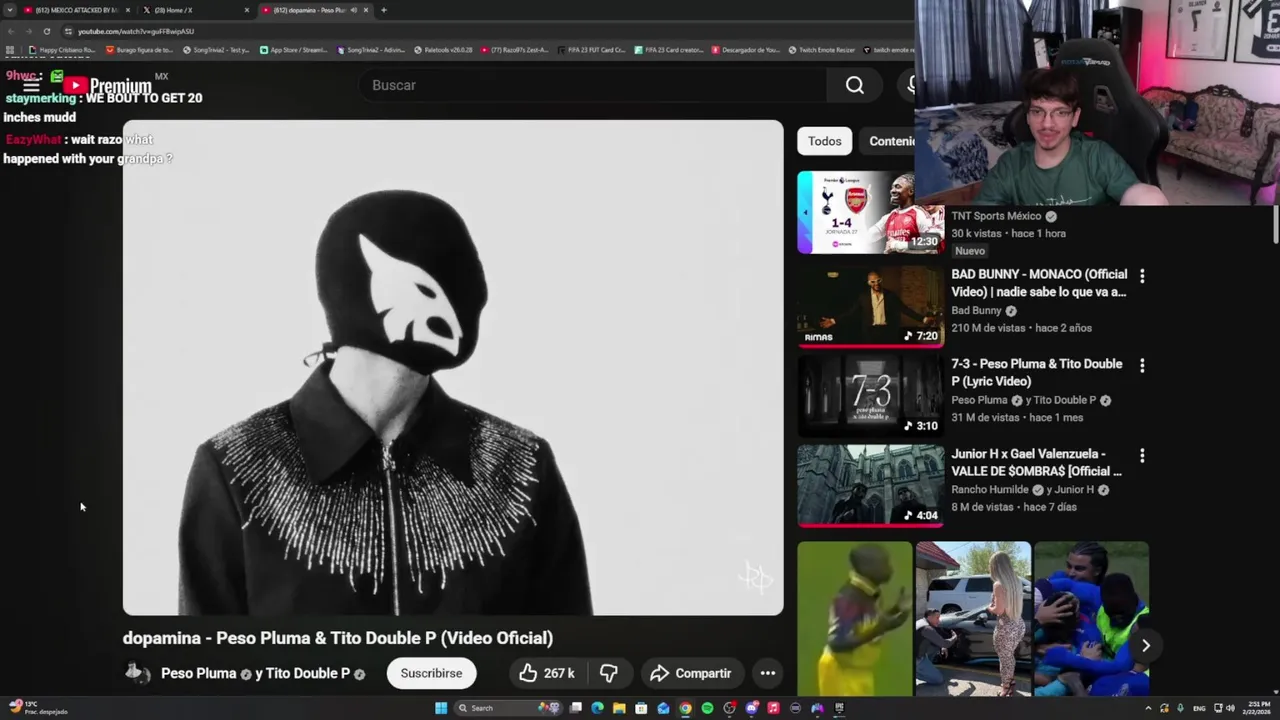Screen dimensions: 1280x720
Task: Expand the system tray hidden icons
Action: click(x=1148, y=708)
